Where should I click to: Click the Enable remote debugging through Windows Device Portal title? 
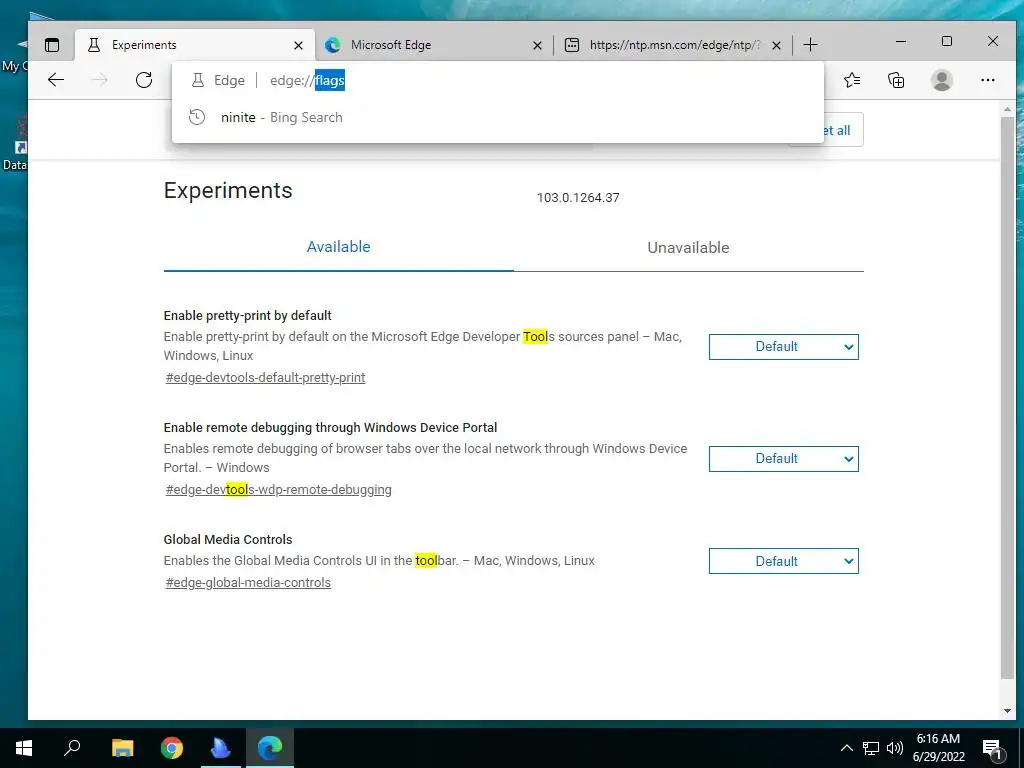[330, 428]
